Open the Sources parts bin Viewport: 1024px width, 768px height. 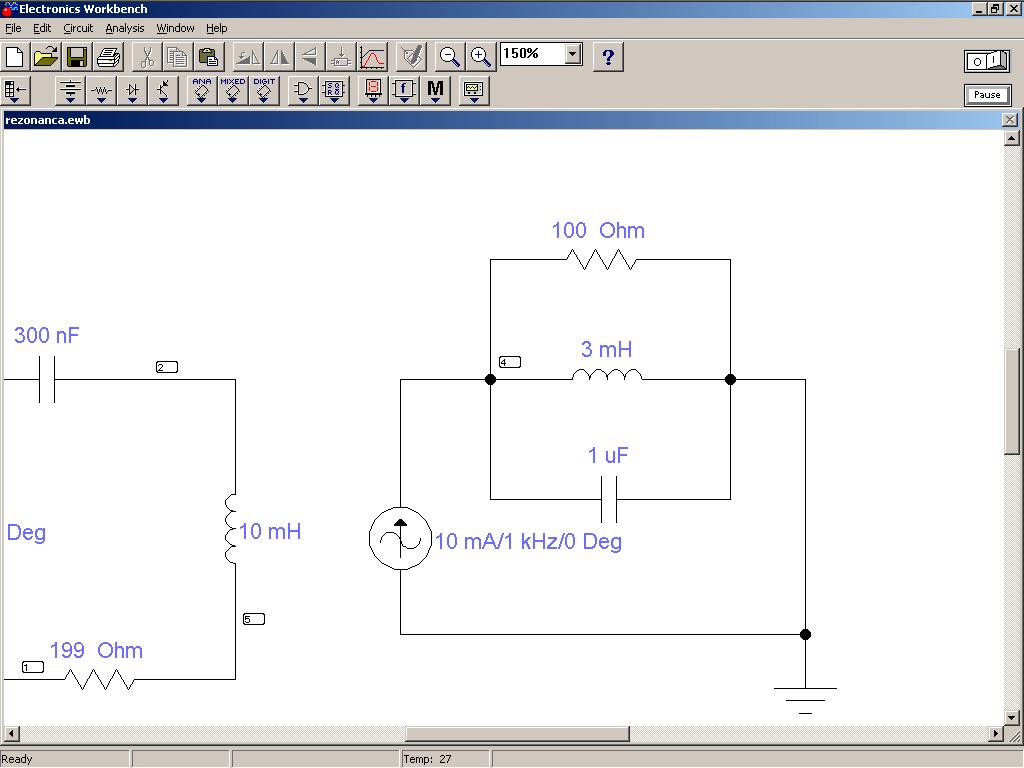[x=70, y=91]
